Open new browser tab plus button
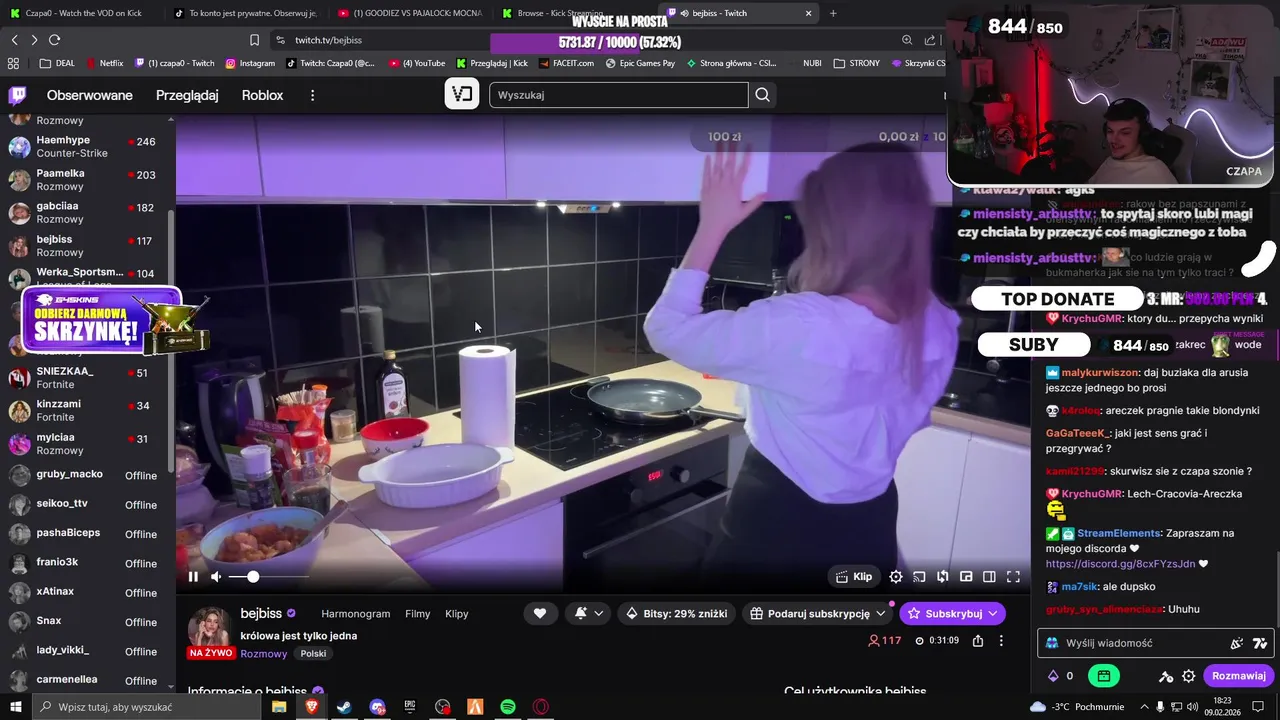The image size is (1280, 720). (x=833, y=13)
